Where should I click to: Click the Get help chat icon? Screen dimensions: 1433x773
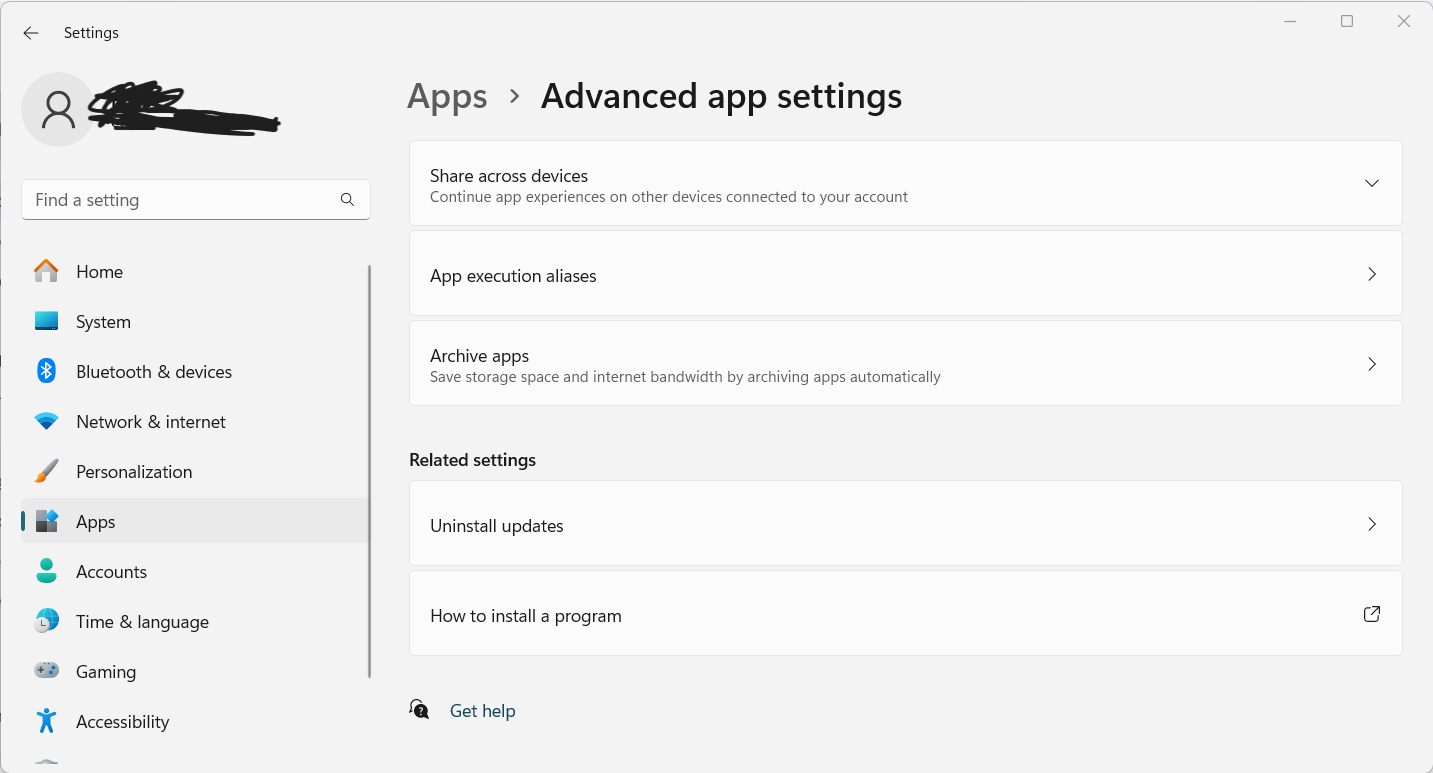point(420,710)
